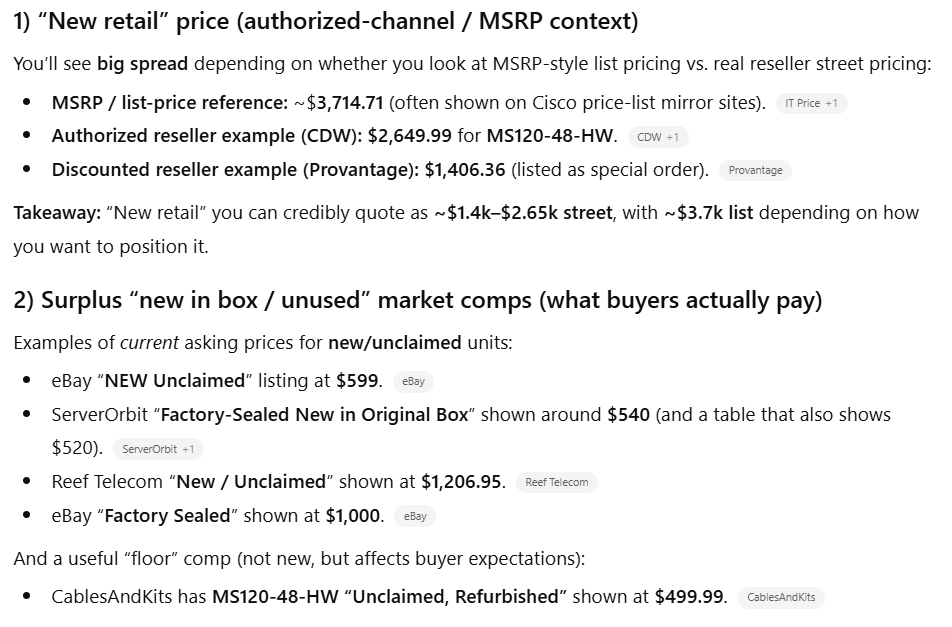Click the Reef Telecom citation chip
952x627 pixels.
[557, 483]
